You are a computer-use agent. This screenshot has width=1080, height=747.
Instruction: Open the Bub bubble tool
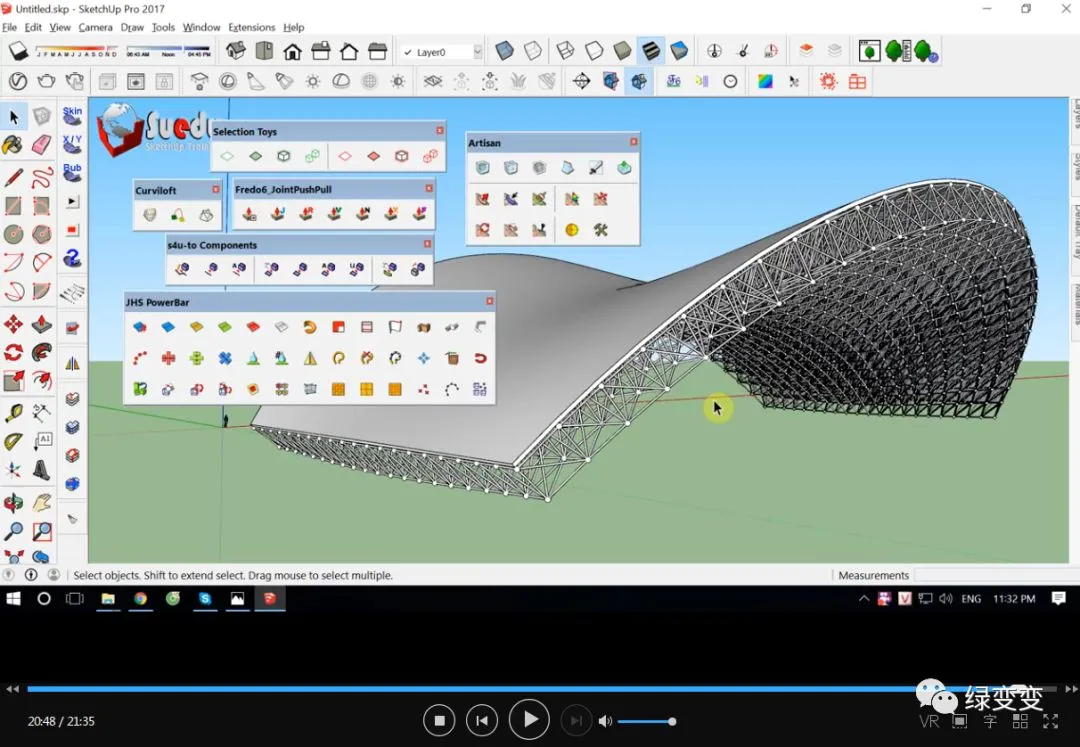coord(72,172)
